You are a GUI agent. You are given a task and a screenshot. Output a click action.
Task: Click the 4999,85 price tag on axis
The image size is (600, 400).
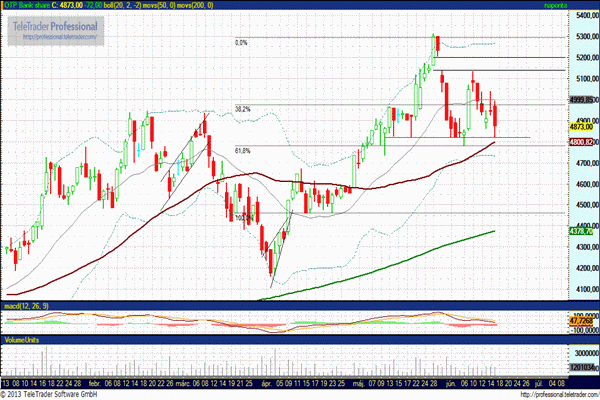583,100
